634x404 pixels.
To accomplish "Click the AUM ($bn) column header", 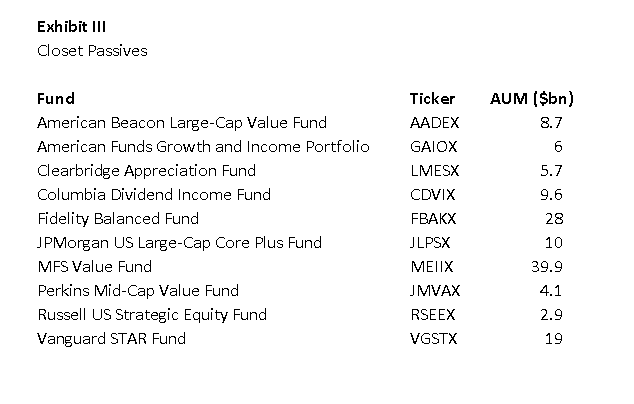I will 531,99.
